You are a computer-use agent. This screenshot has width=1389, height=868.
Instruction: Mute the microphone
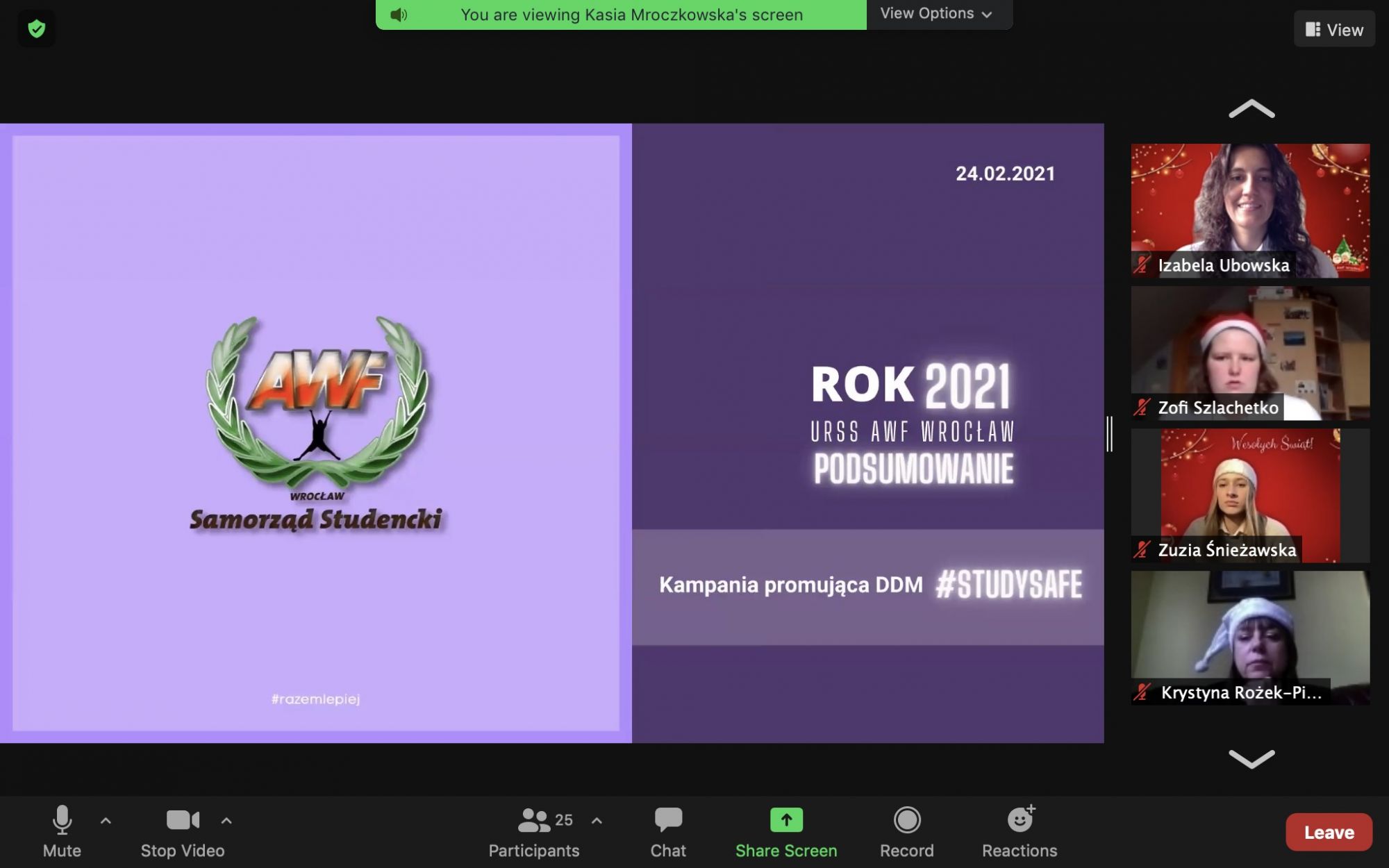(62, 831)
